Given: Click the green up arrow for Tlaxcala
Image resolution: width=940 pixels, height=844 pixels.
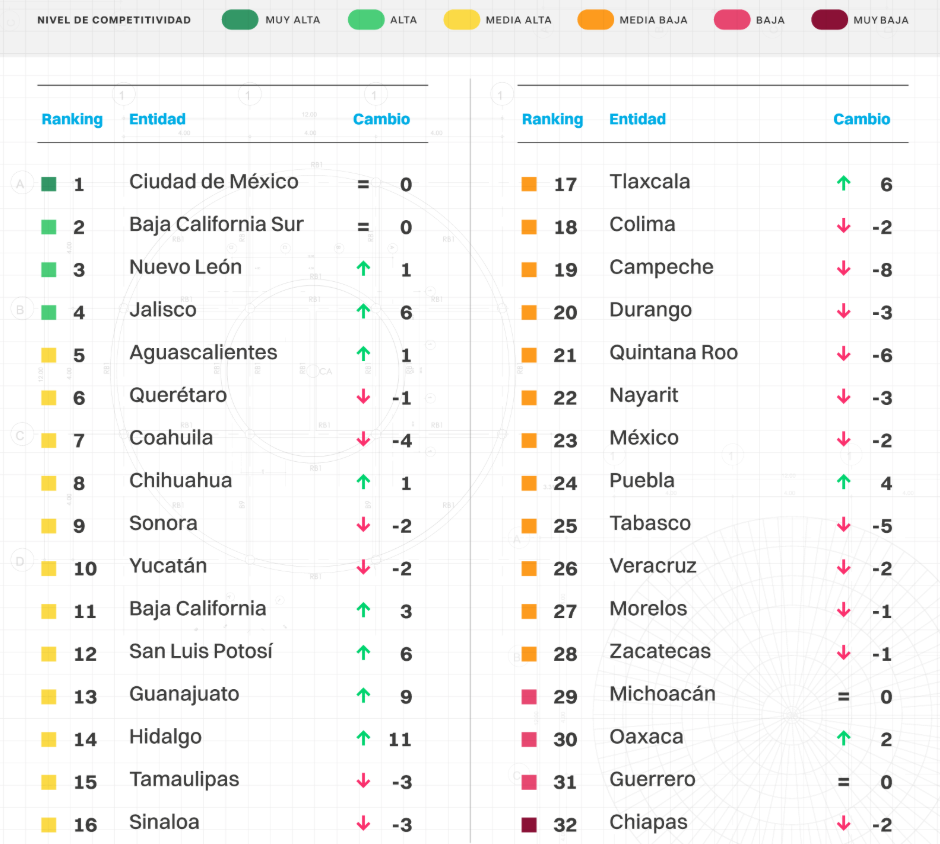Looking at the screenshot, I should coord(843,183).
